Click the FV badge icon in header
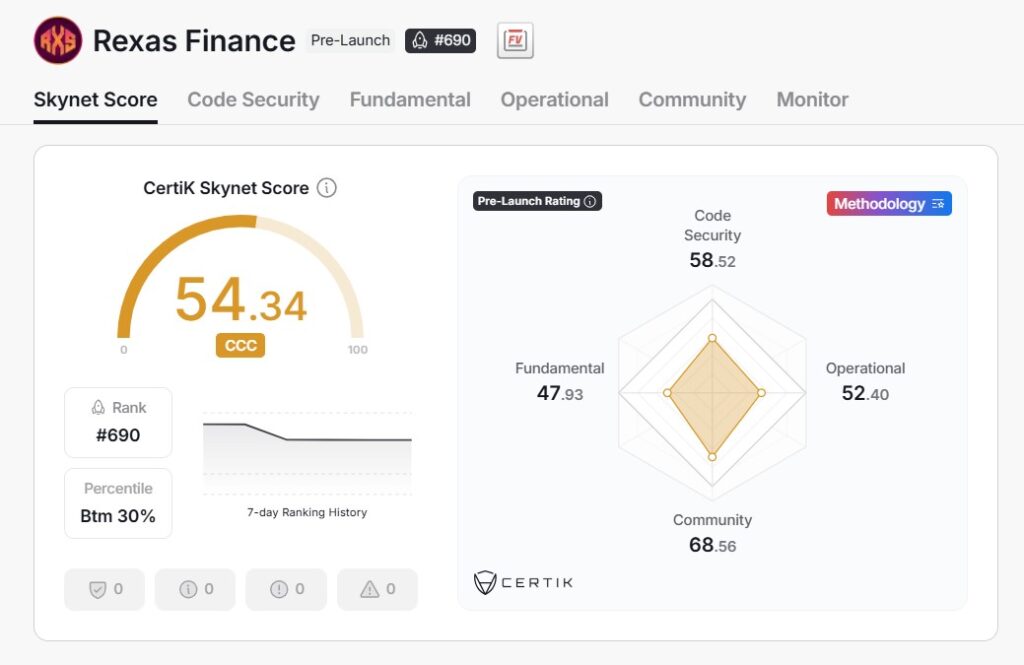The height and width of the screenshot is (665, 1024). 515,41
